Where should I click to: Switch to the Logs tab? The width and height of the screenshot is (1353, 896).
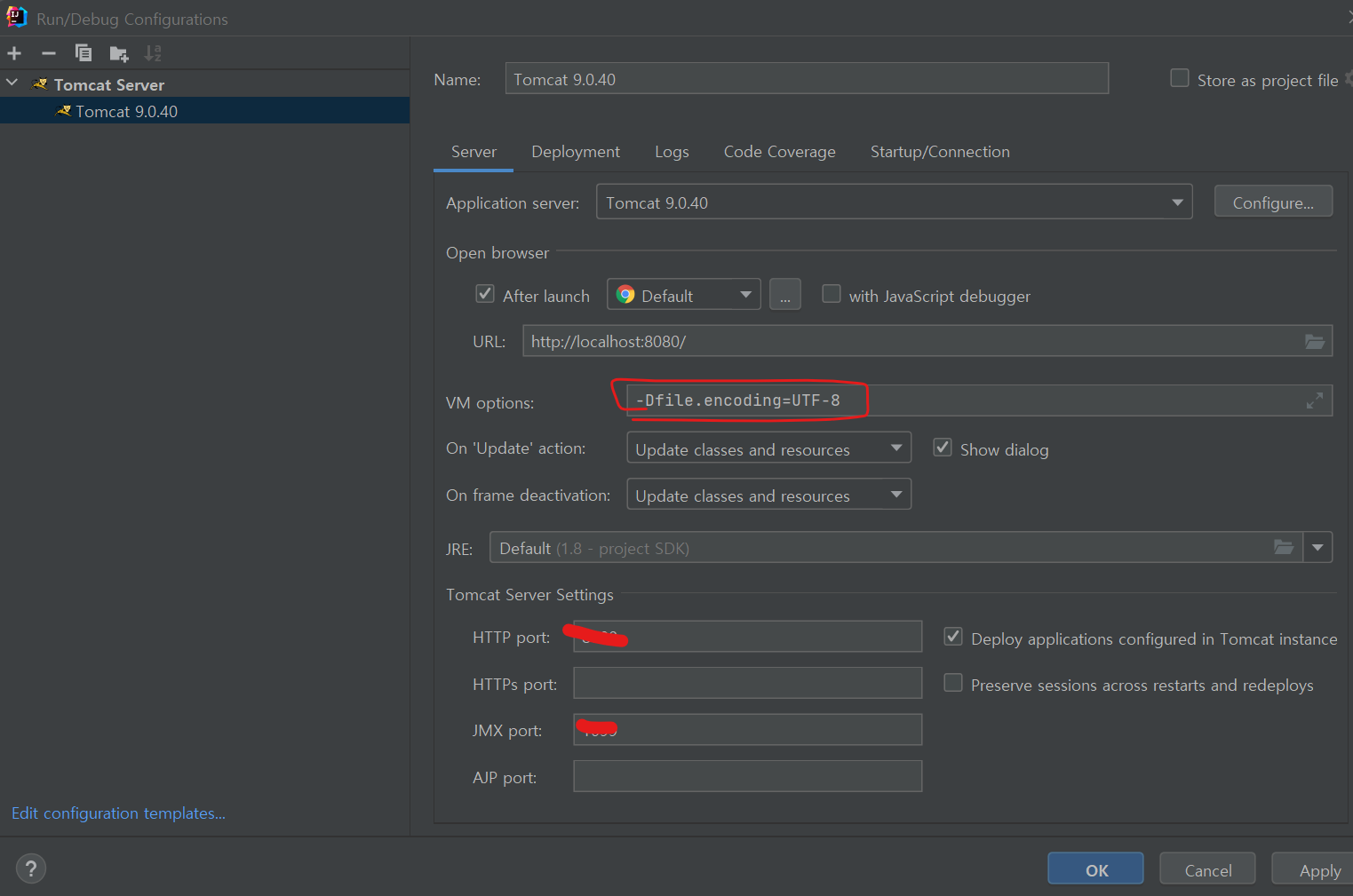click(672, 152)
